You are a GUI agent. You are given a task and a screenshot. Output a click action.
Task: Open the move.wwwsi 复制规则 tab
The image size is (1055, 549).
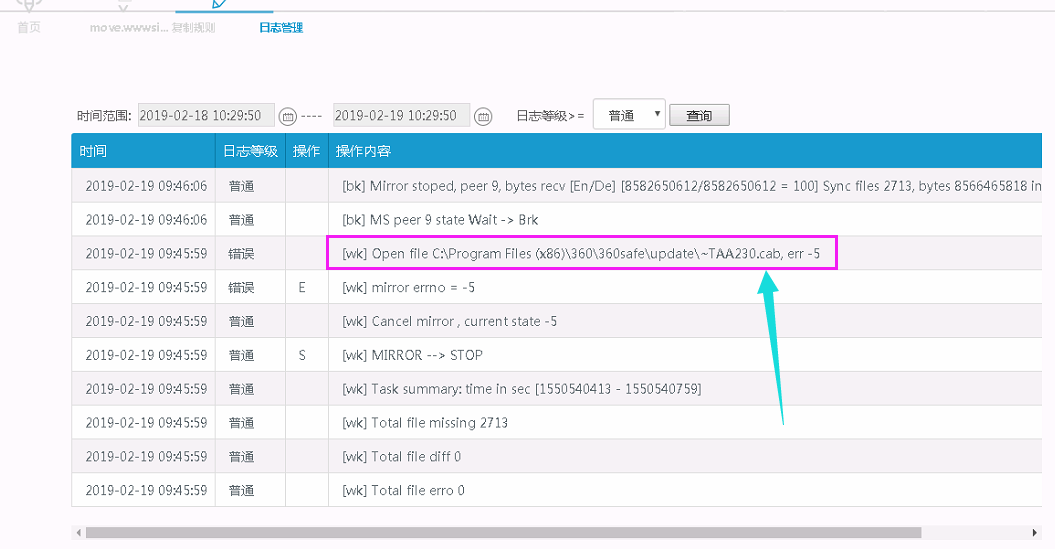(152, 28)
